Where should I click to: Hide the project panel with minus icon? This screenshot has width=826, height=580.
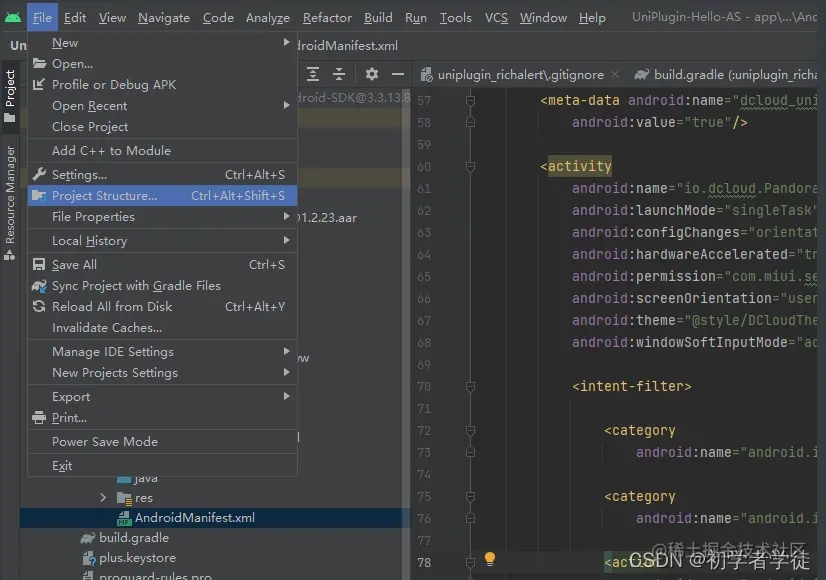[398, 74]
